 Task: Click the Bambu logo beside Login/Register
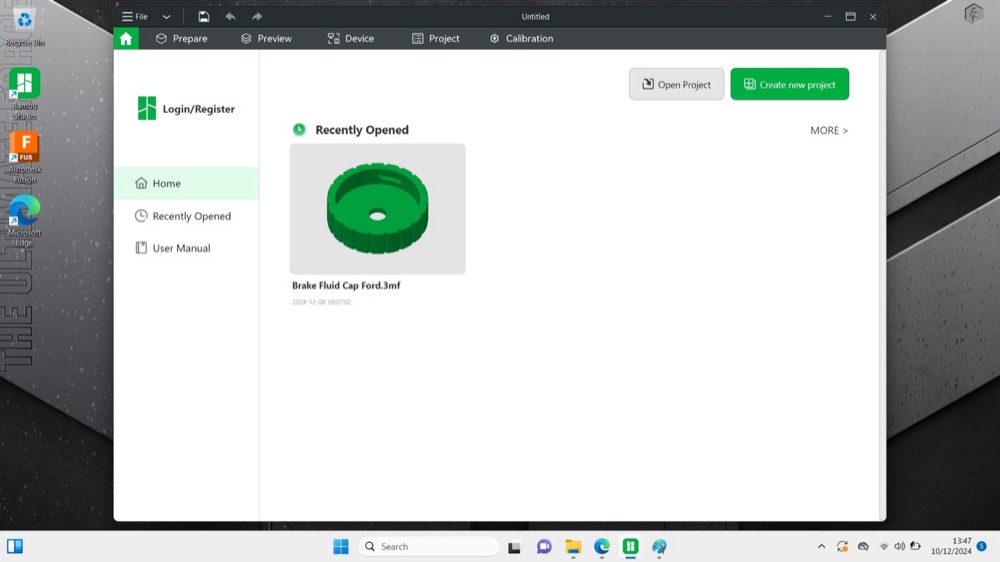[147, 108]
